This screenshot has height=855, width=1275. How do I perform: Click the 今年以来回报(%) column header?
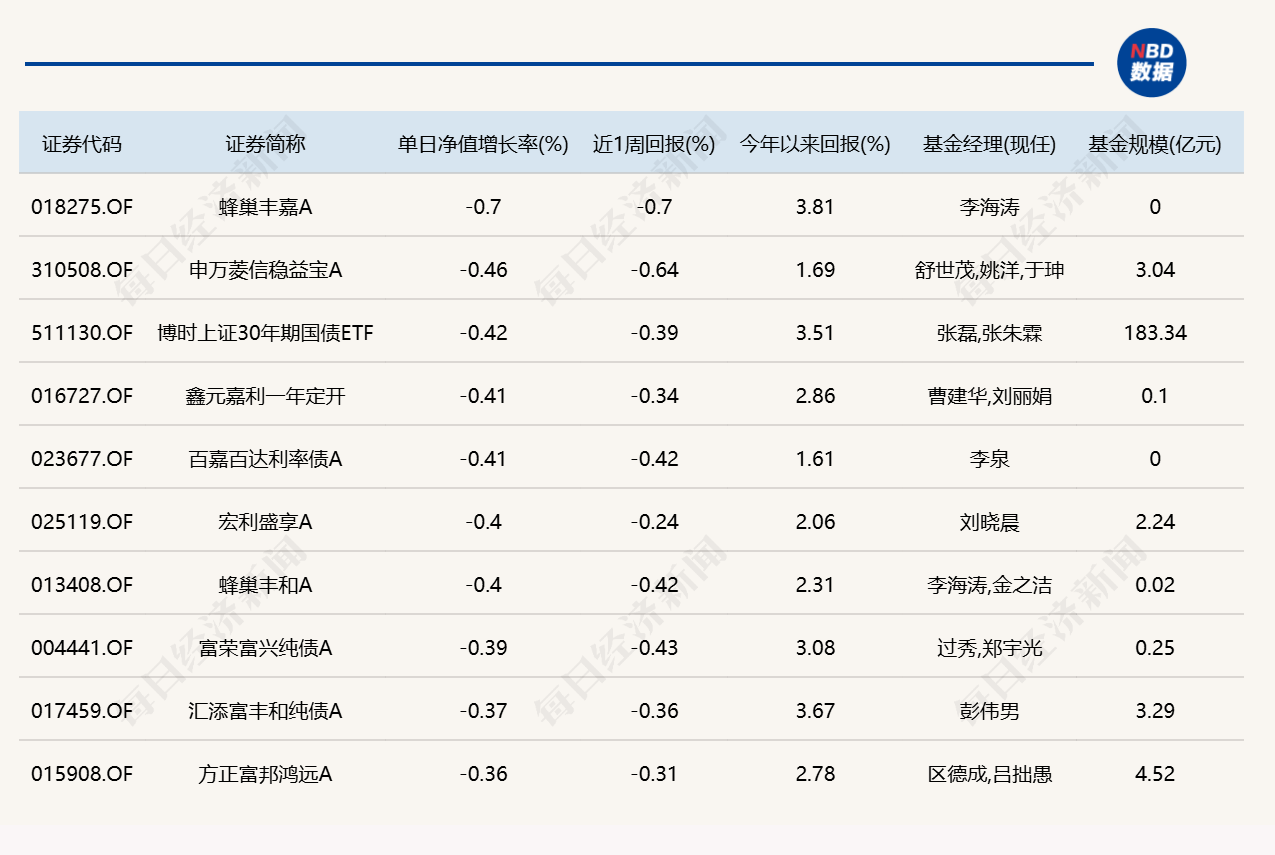point(815,144)
